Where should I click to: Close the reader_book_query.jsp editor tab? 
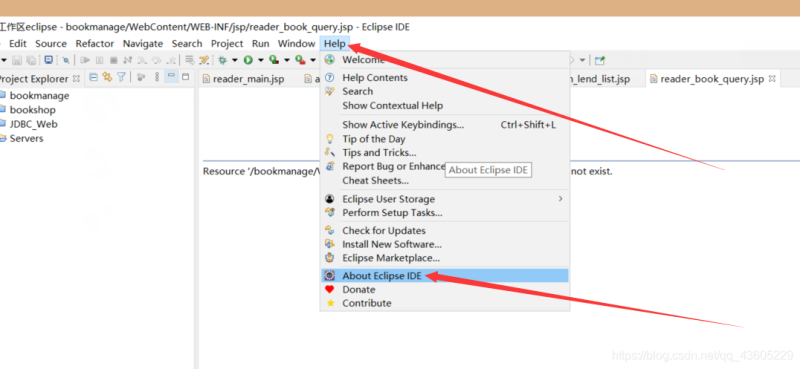pyautogui.click(x=772, y=79)
